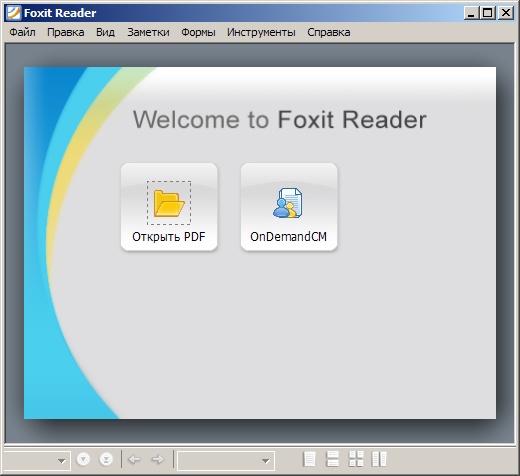Screen dimensions: 520x476
Task: Click the Foxit Reader title bar icon
Action: pos(14,13)
